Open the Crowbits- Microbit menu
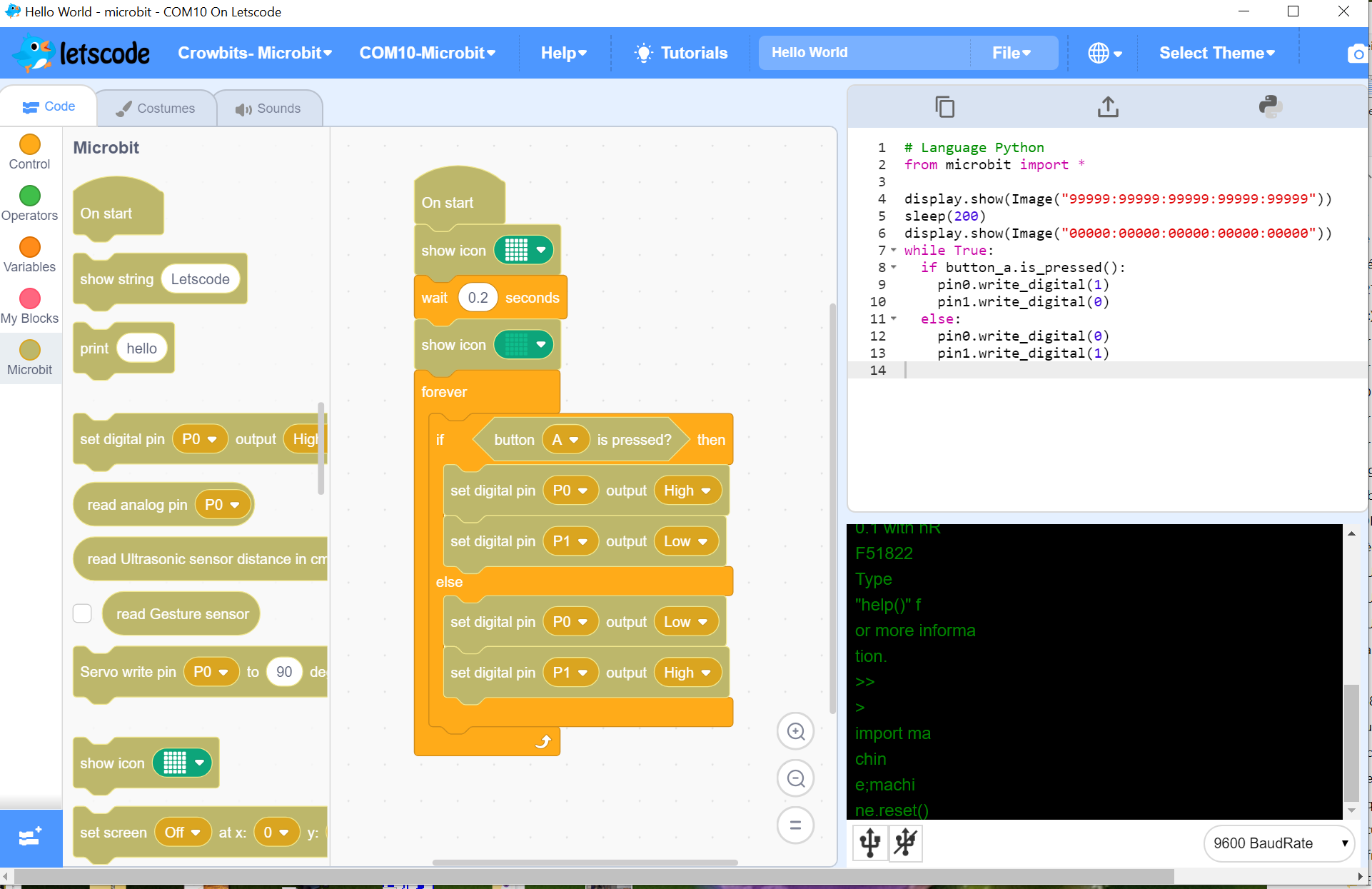1372x889 pixels. [x=255, y=53]
